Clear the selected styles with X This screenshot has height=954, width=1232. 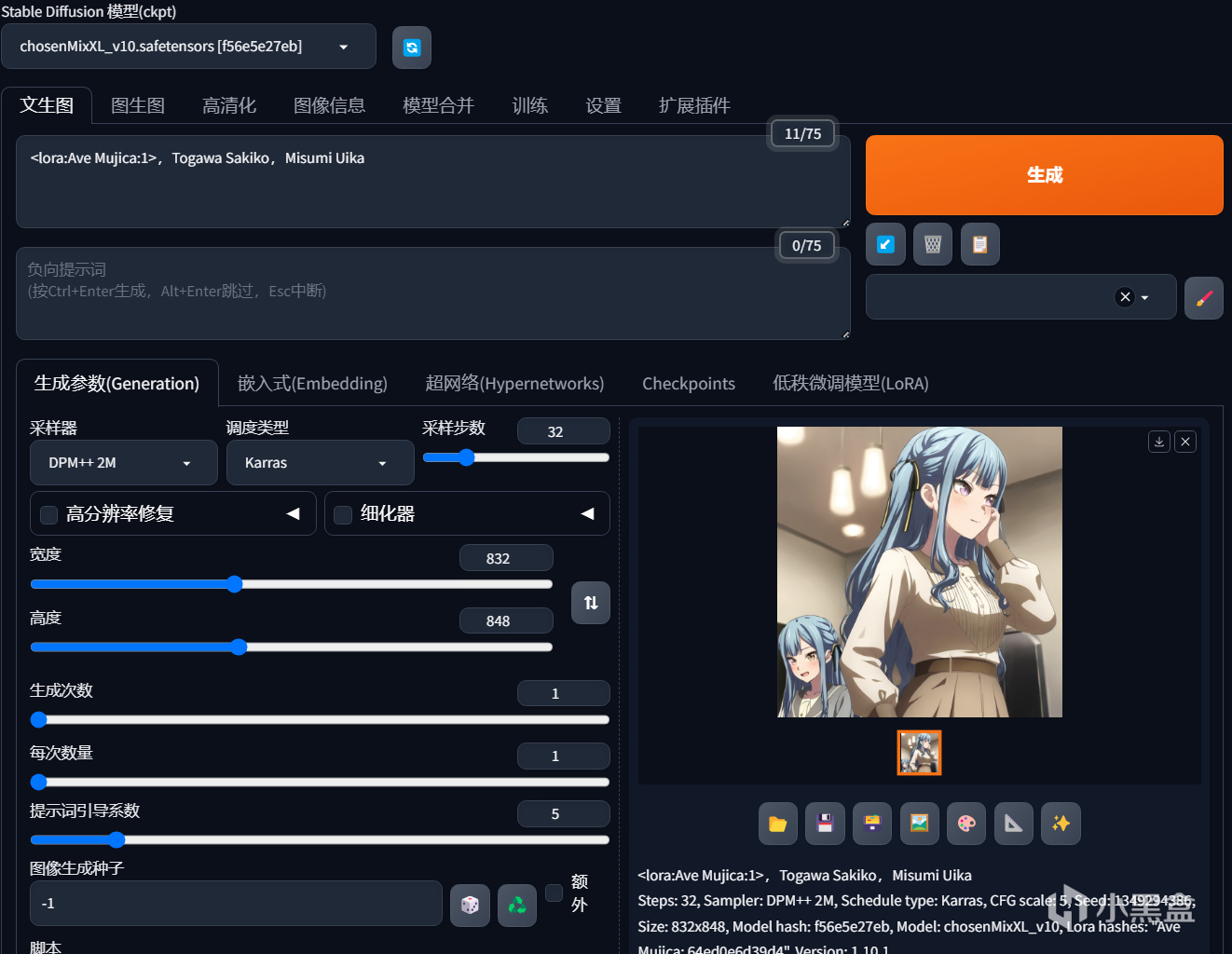[1125, 297]
